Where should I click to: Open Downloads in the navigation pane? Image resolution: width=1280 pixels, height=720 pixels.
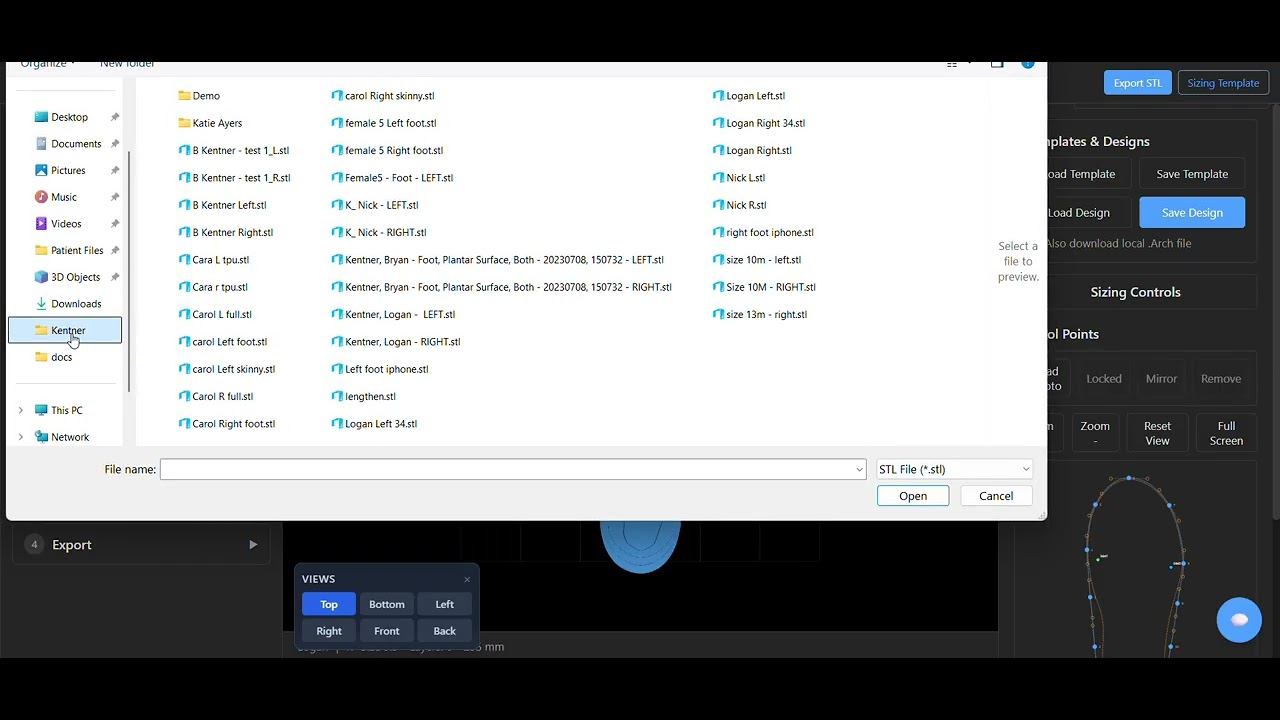tap(76, 304)
